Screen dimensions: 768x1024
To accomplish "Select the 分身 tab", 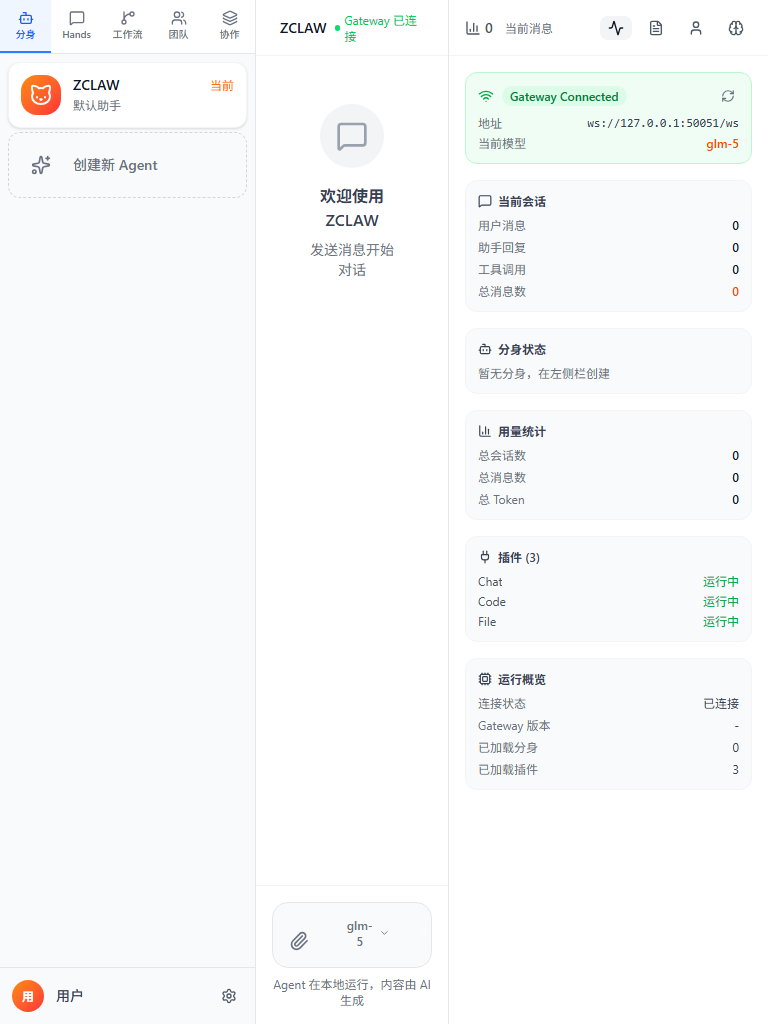I will (26, 26).
